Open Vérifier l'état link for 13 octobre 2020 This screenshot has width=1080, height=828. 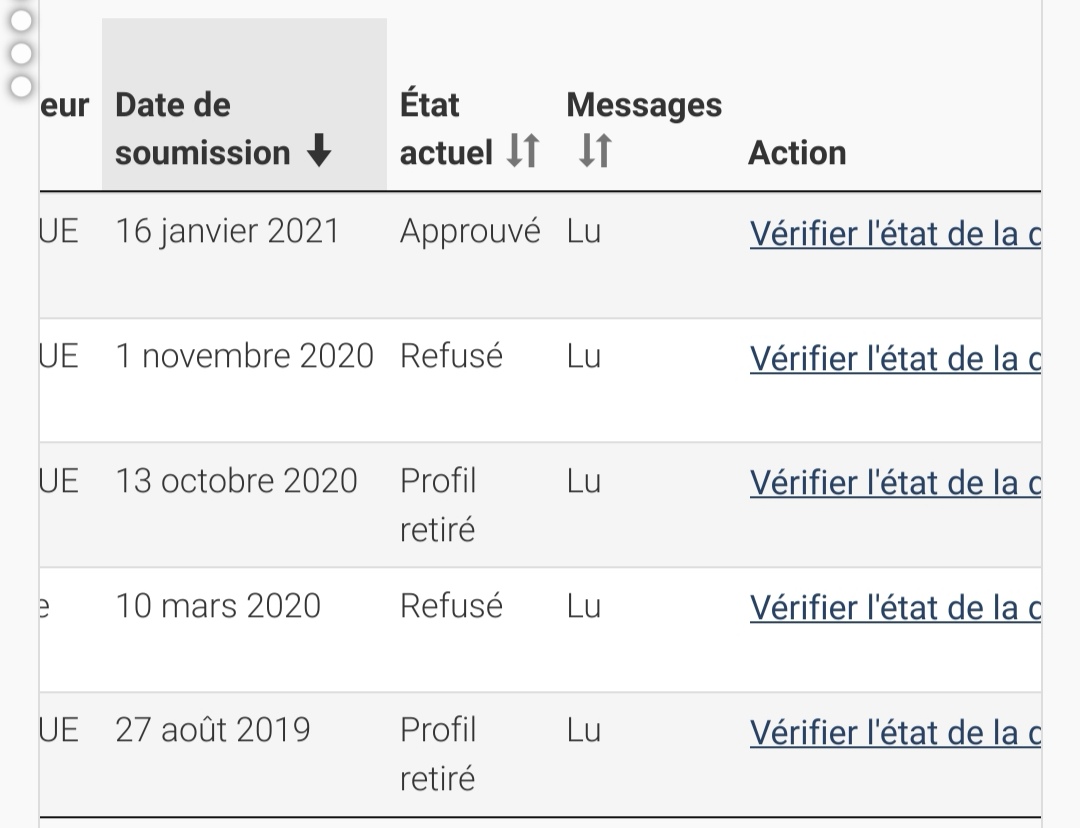895,483
